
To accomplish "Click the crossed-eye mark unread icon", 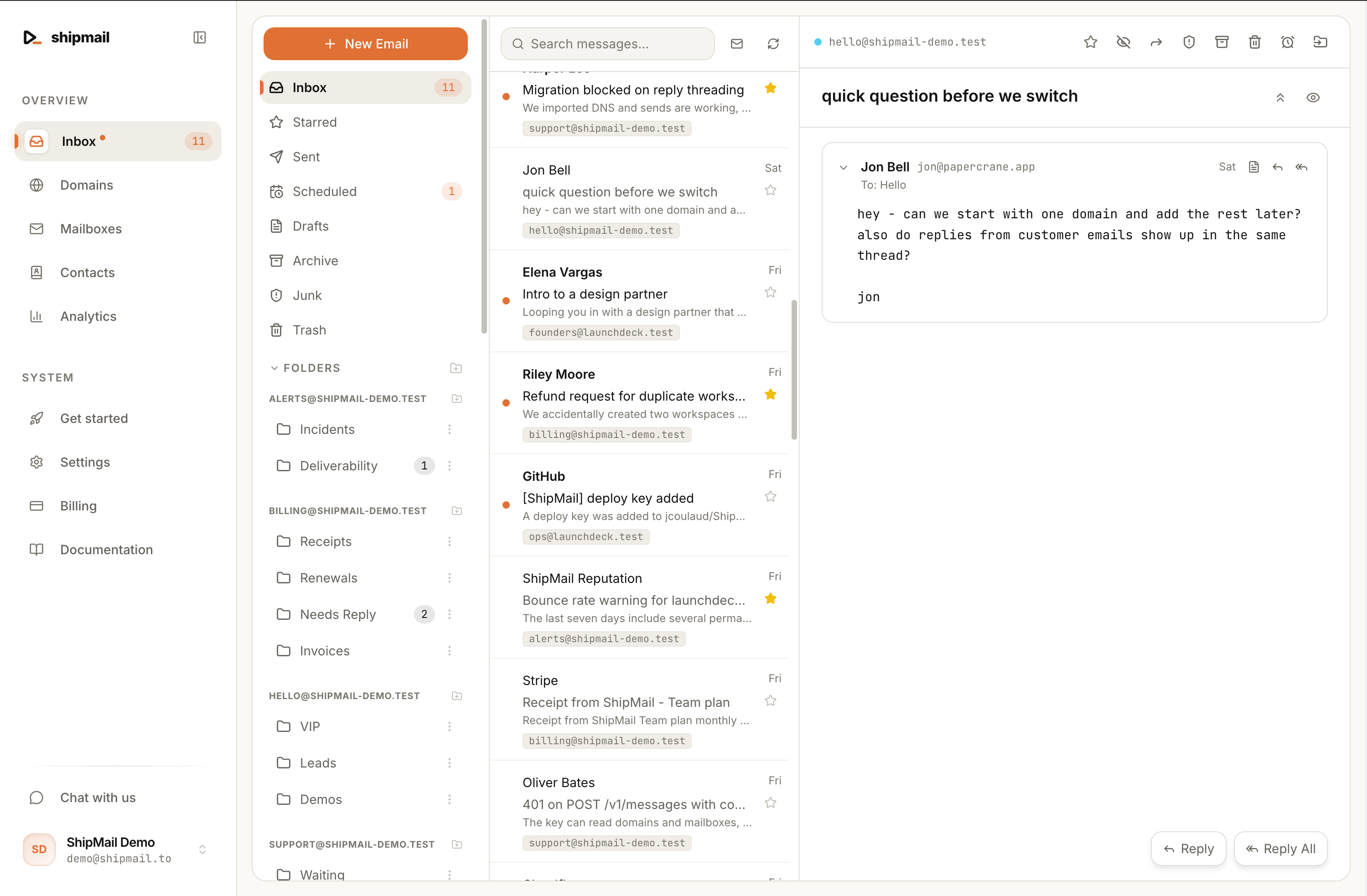I will point(1124,42).
